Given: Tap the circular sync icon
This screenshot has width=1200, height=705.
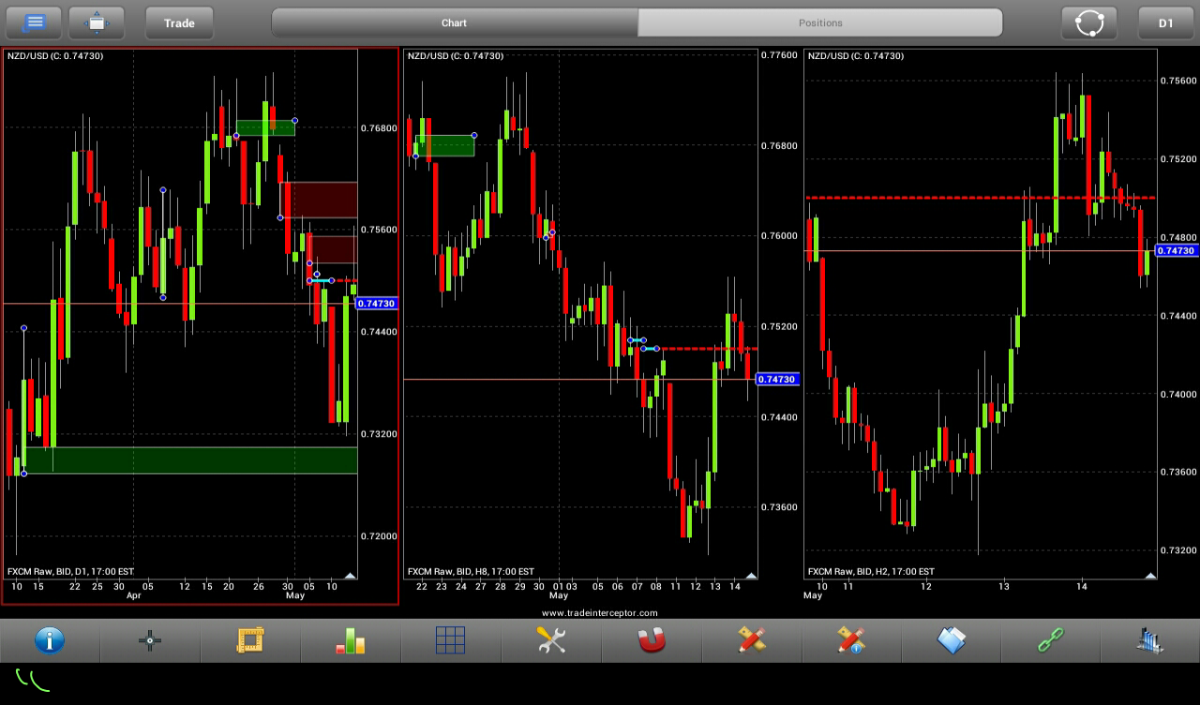Looking at the screenshot, I should click(x=1089, y=22).
